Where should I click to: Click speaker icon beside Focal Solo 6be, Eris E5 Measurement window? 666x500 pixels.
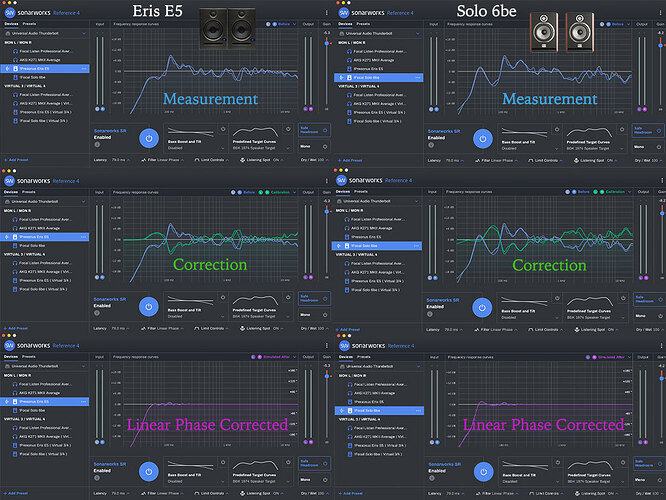point(15,77)
